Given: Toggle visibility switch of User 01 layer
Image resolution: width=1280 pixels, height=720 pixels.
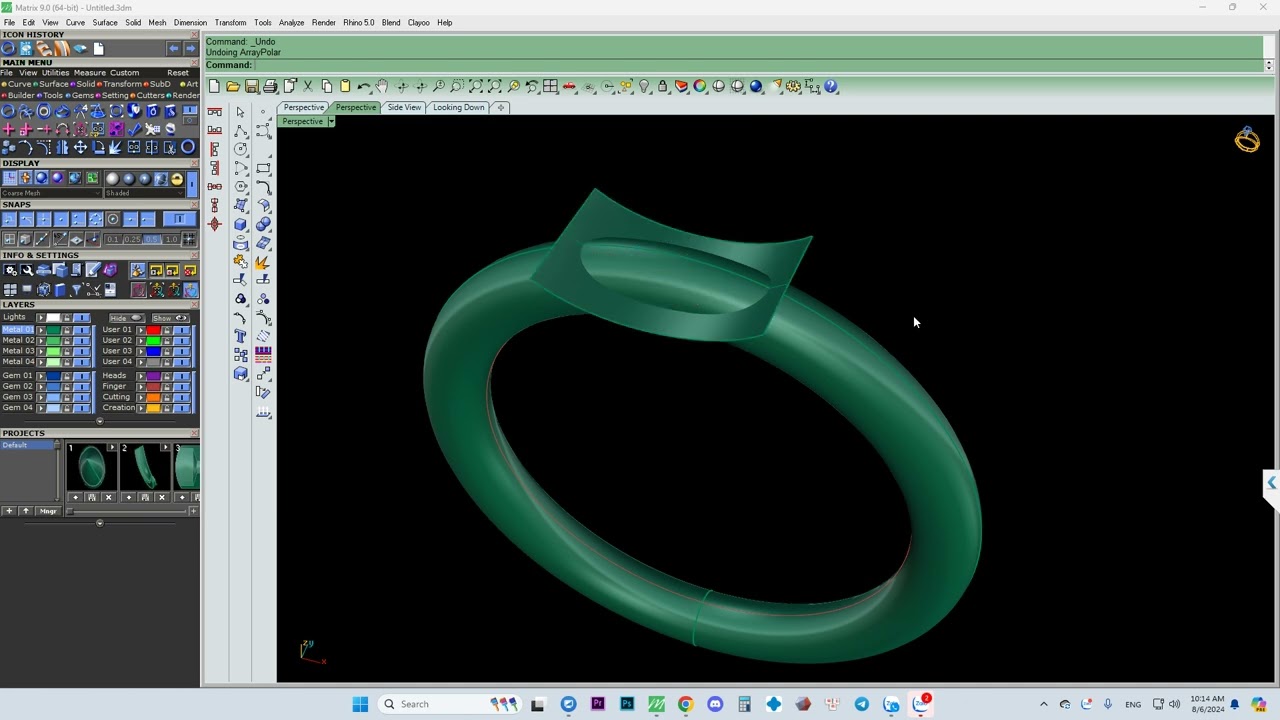Looking at the screenshot, I should pos(182,330).
